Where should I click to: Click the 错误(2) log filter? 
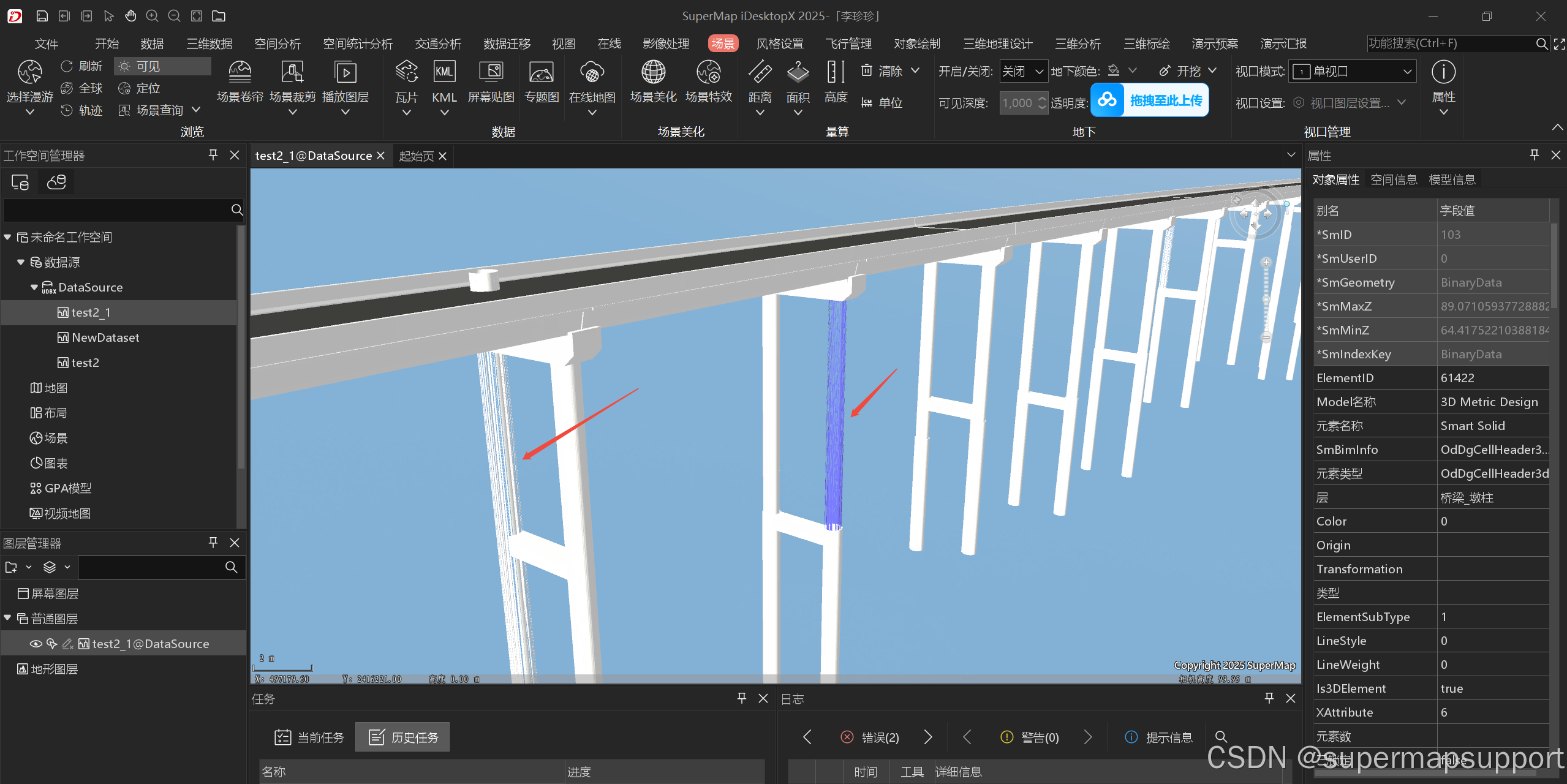pos(870,737)
